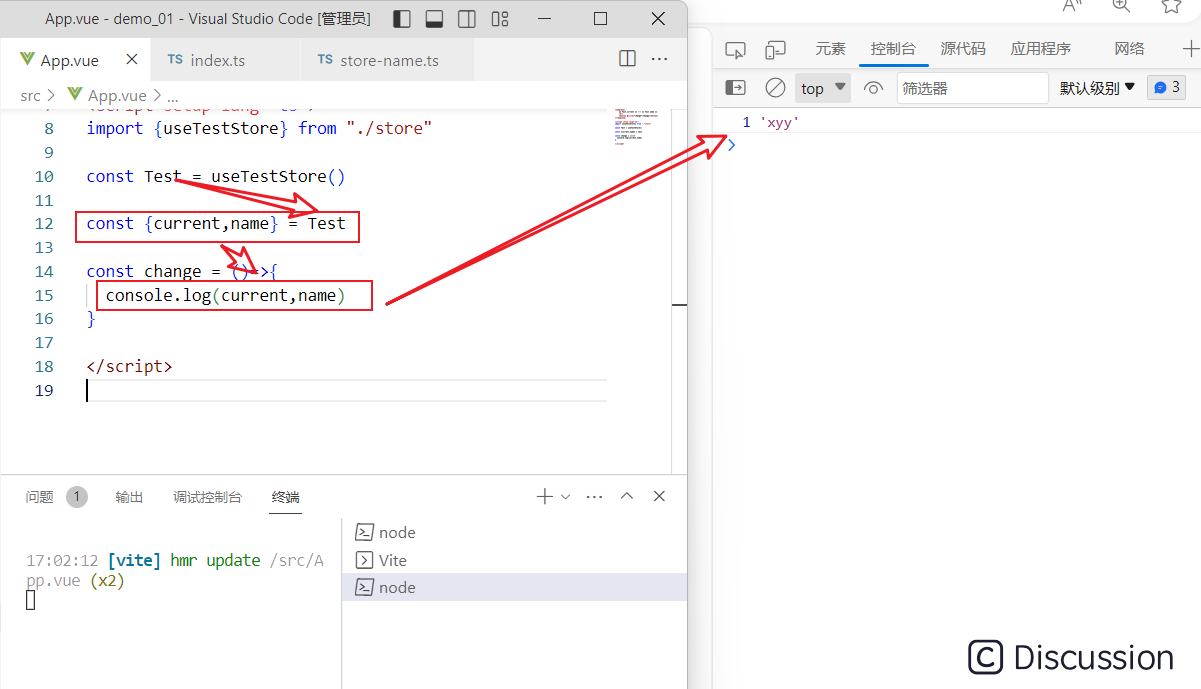
Task: Open 问题 panel tab
Action: (x=40, y=497)
